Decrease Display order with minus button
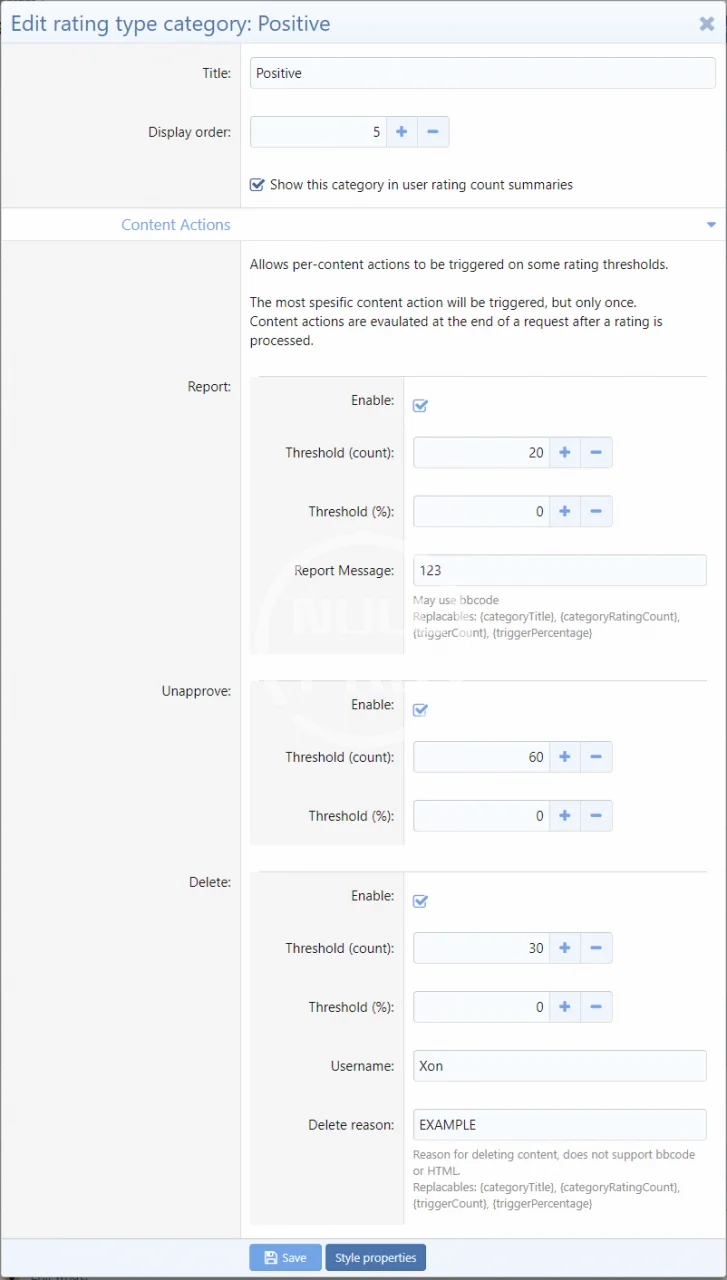Viewport: 727px width, 1280px height. [x=433, y=132]
